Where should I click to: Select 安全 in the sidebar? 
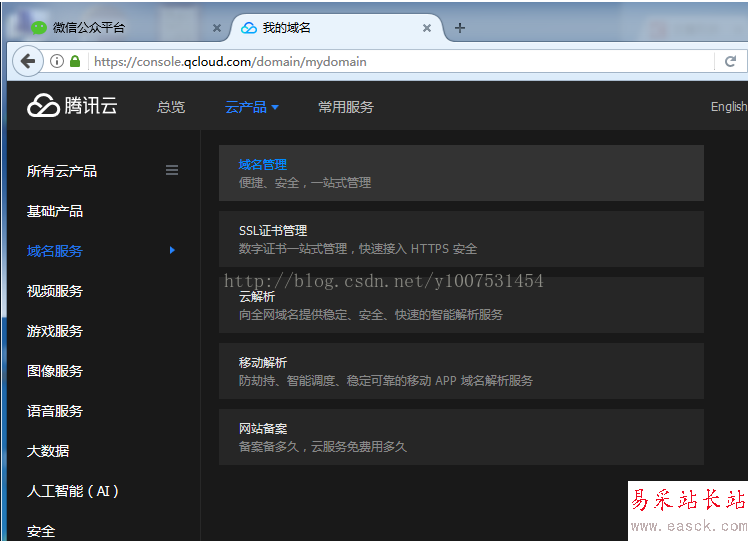pyautogui.click(x=41, y=531)
